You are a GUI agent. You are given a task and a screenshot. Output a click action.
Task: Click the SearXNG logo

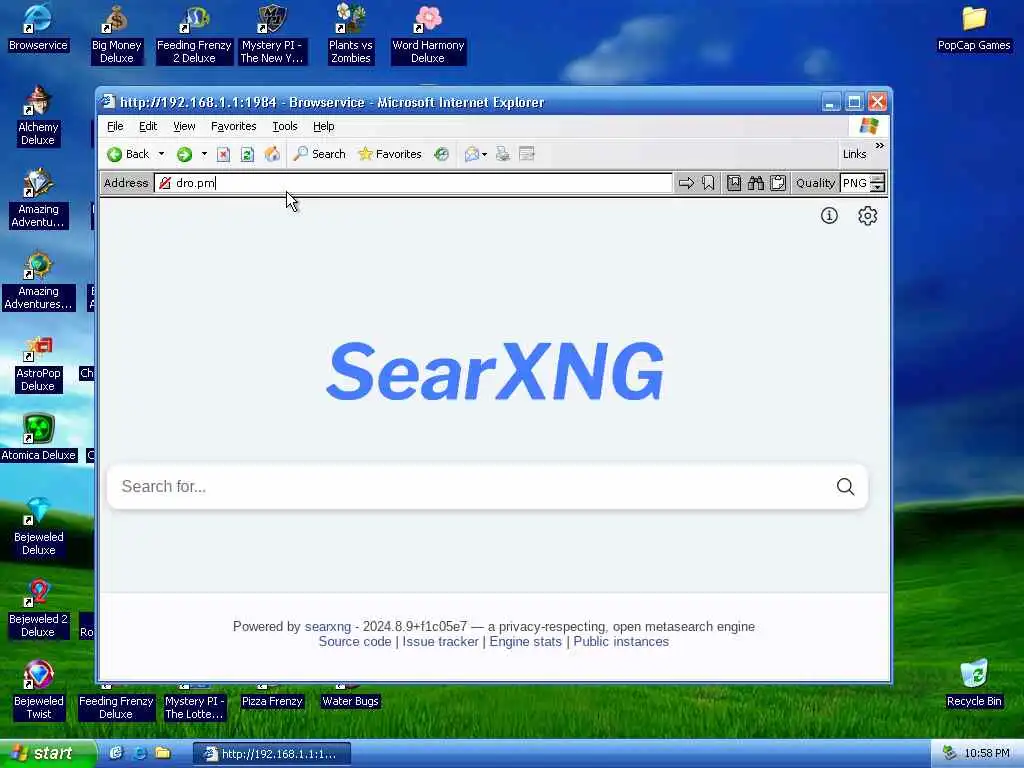point(495,371)
